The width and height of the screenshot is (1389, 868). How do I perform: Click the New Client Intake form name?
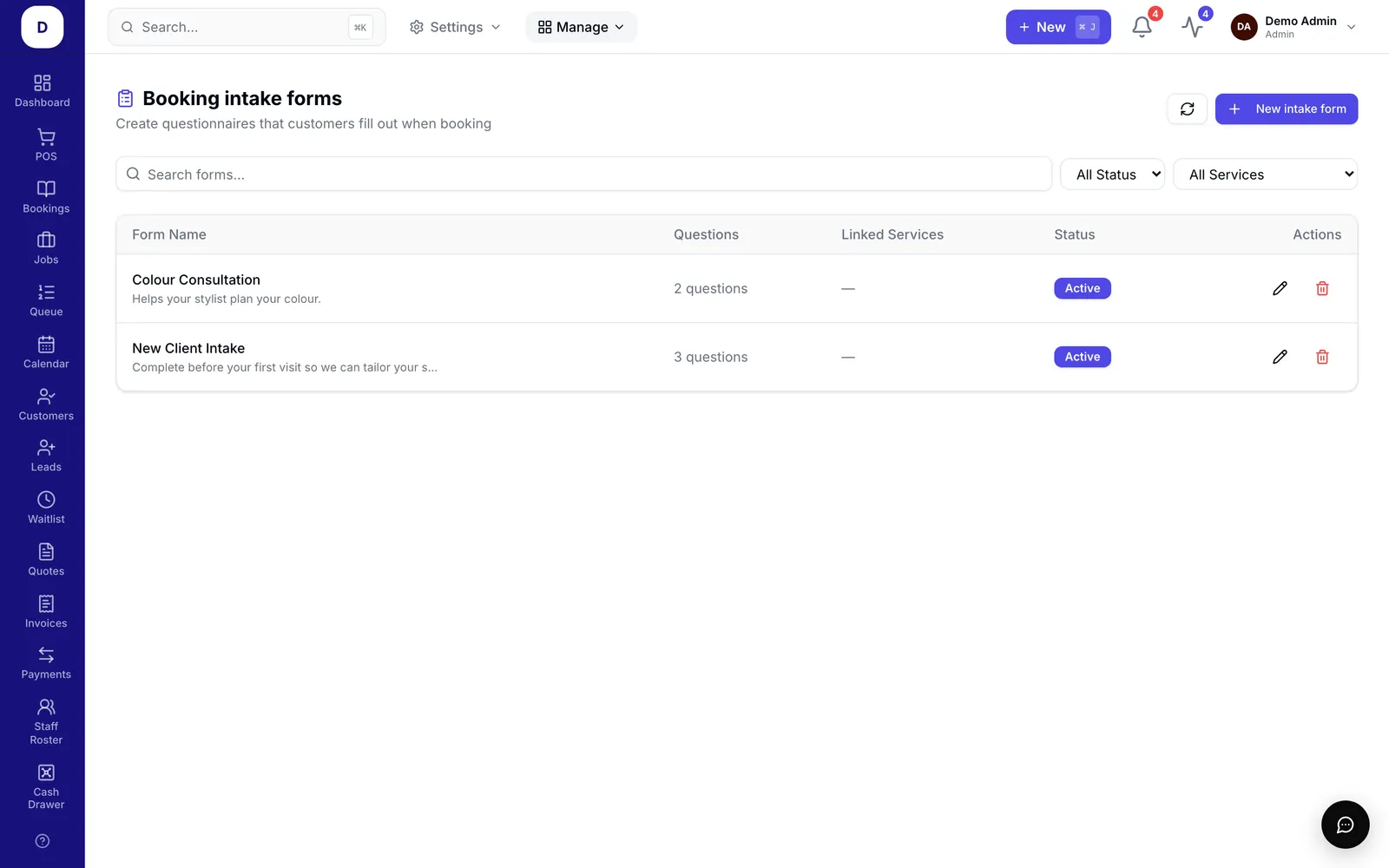188,348
